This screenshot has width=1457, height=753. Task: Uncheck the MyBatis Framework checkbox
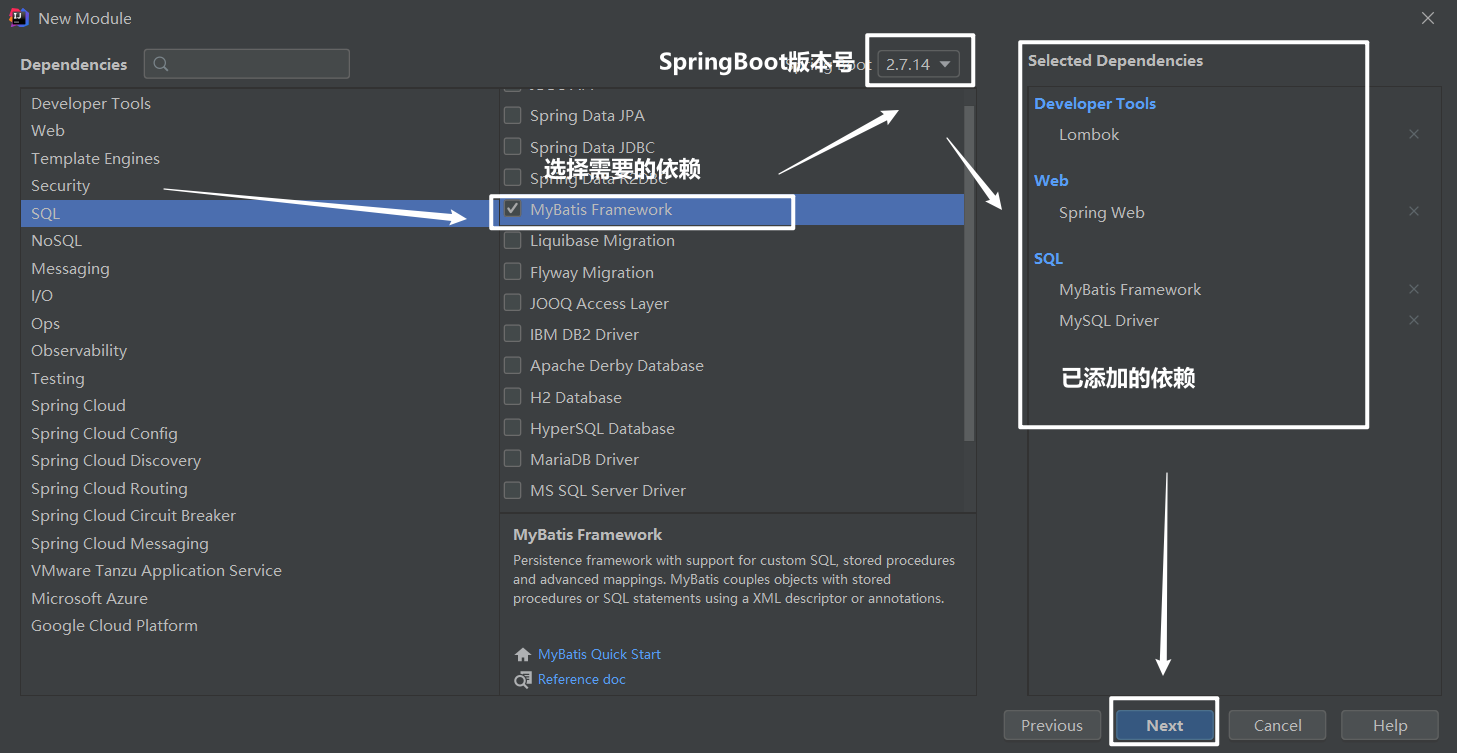click(512, 209)
